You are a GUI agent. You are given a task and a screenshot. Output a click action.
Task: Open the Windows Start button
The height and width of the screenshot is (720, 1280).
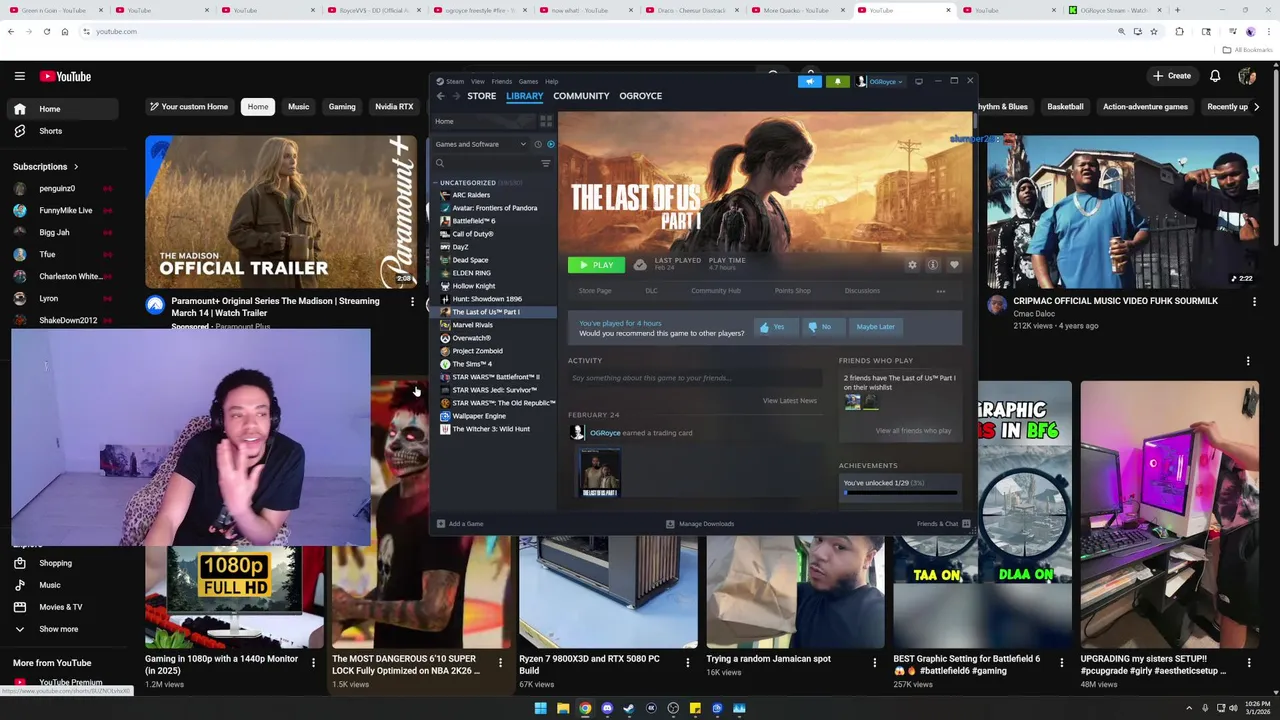pos(540,708)
